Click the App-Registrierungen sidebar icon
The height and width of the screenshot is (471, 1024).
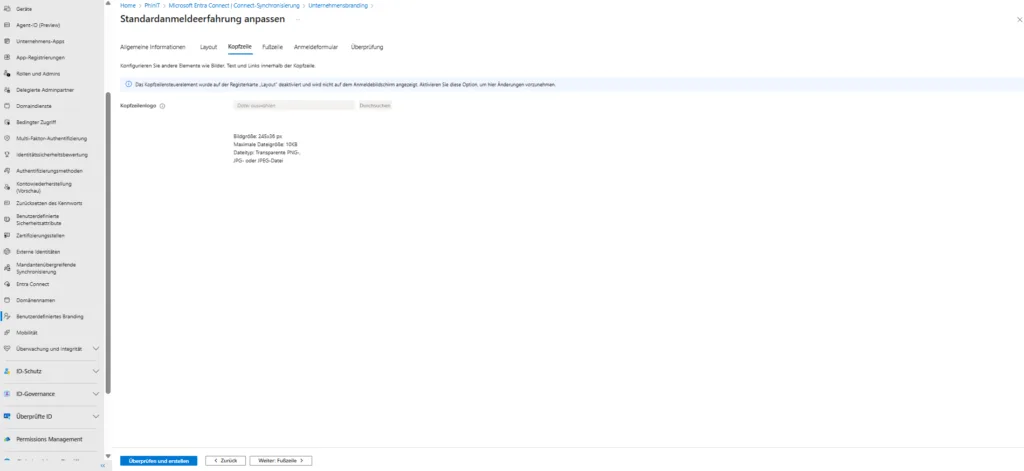[x=7, y=57]
